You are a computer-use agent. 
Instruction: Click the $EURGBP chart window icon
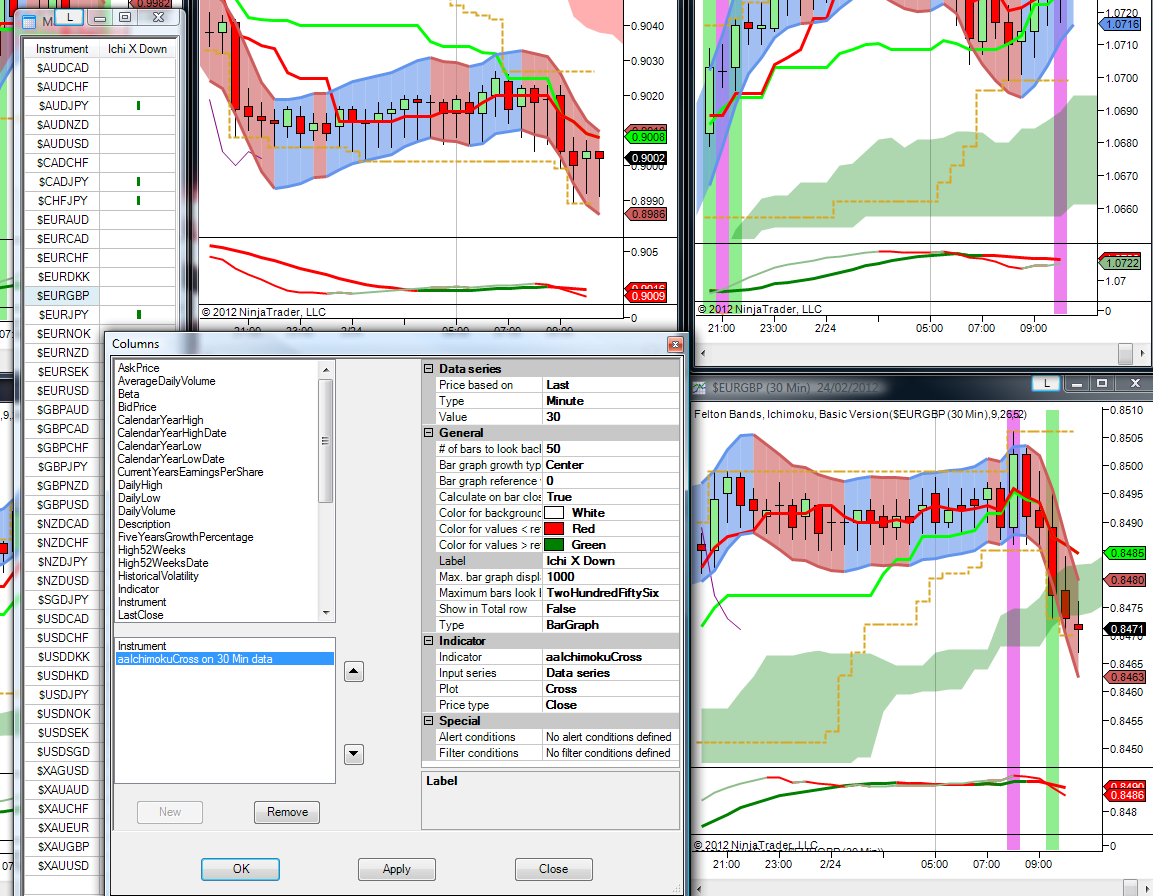tap(699, 388)
